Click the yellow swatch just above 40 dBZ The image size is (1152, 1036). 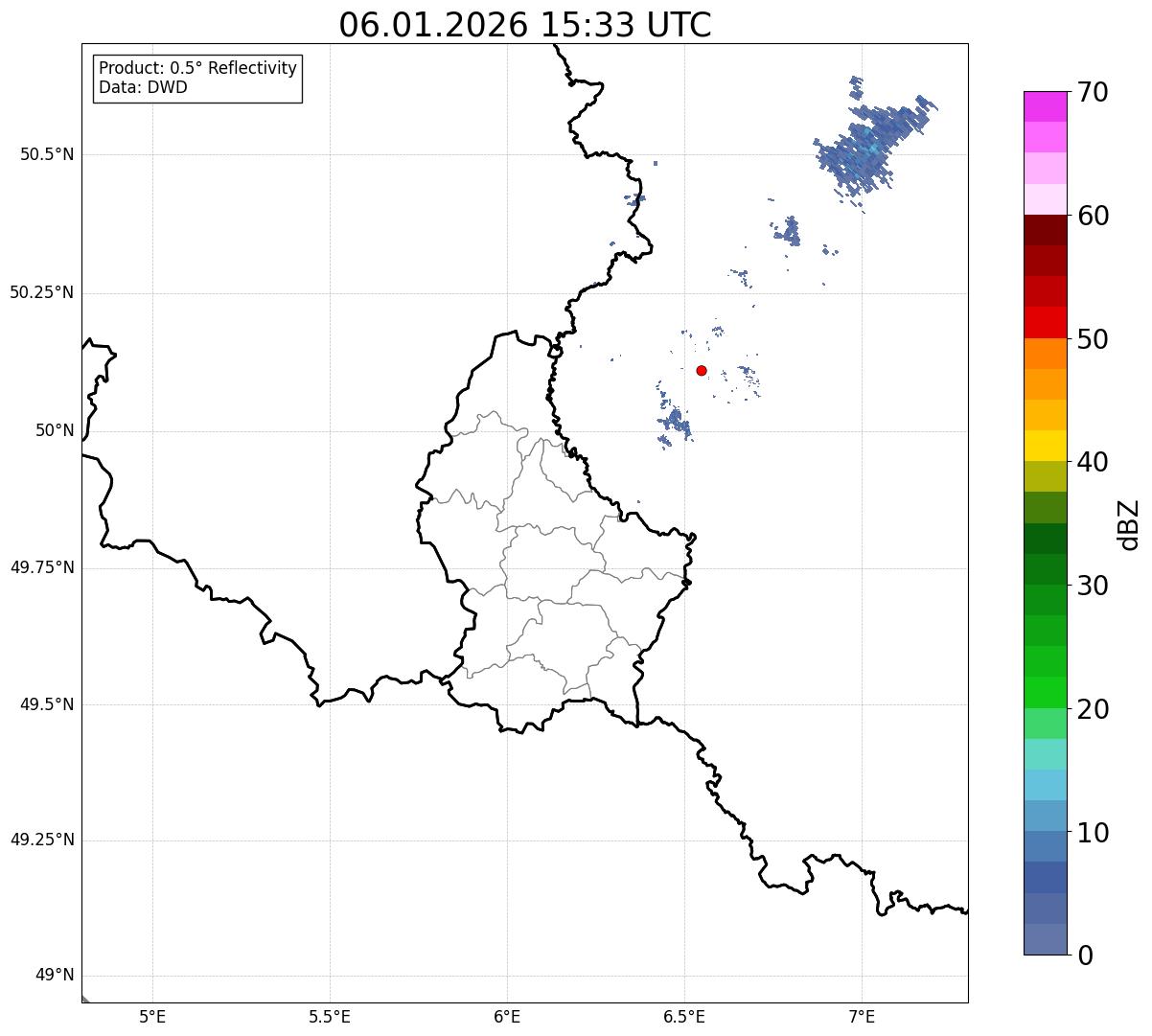click(1046, 446)
